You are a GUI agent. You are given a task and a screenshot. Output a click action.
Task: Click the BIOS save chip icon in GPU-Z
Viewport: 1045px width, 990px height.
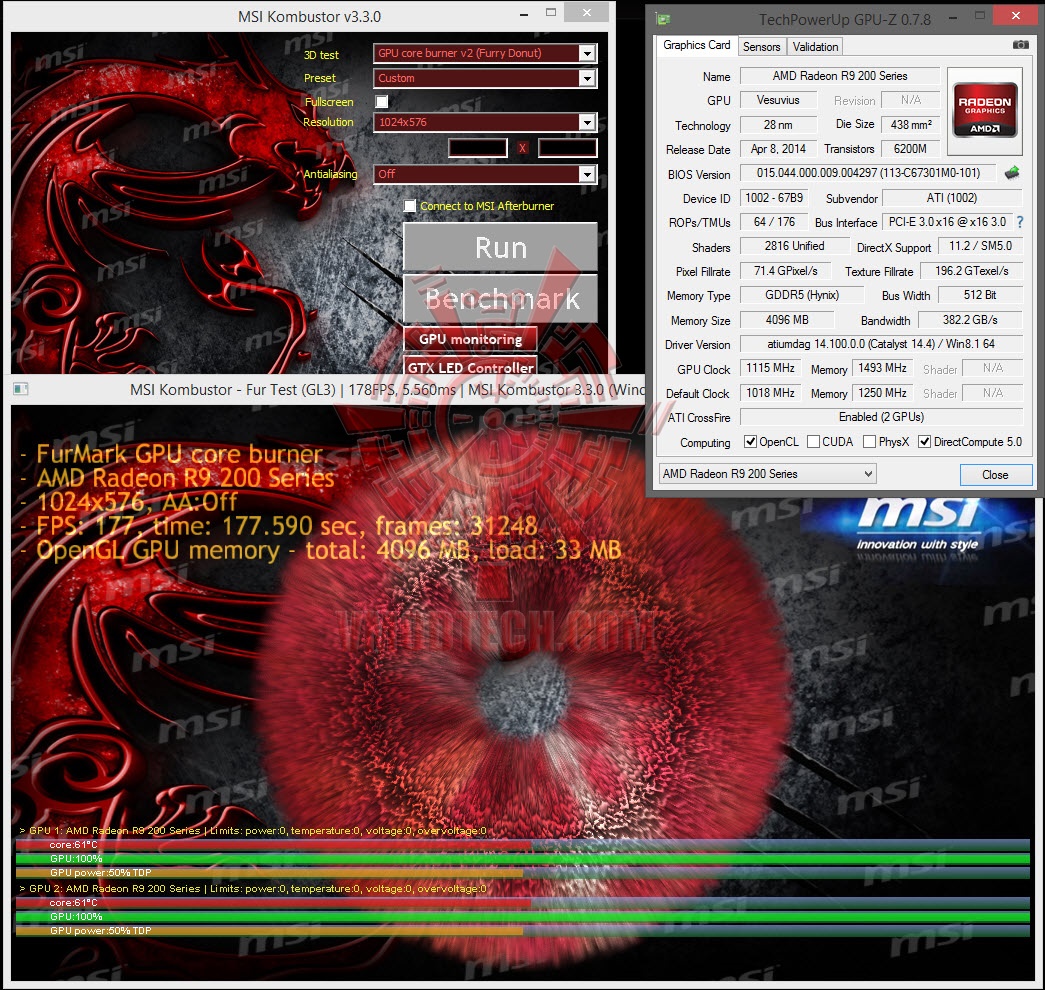click(x=1012, y=173)
